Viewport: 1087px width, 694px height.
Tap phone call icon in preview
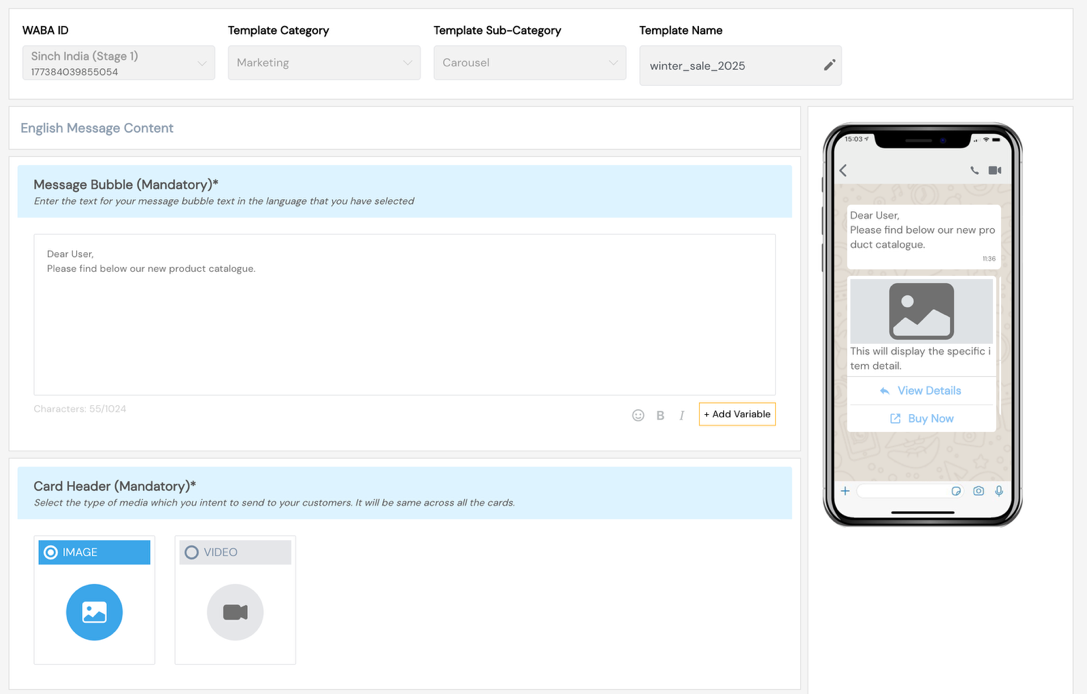(x=974, y=171)
